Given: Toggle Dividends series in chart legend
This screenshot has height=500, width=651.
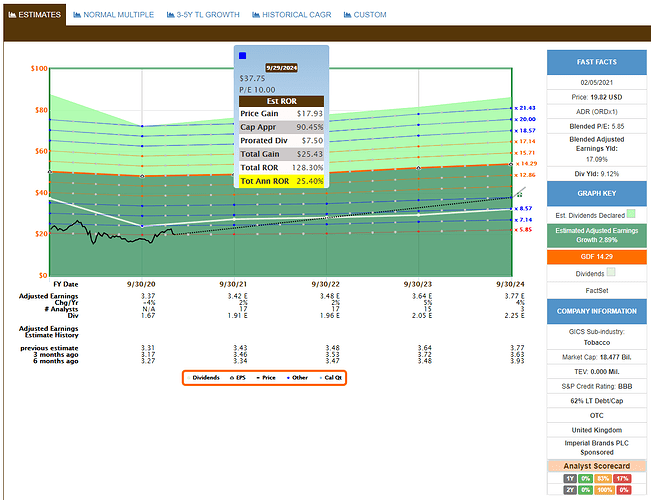Looking at the screenshot, I should [x=203, y=377].
